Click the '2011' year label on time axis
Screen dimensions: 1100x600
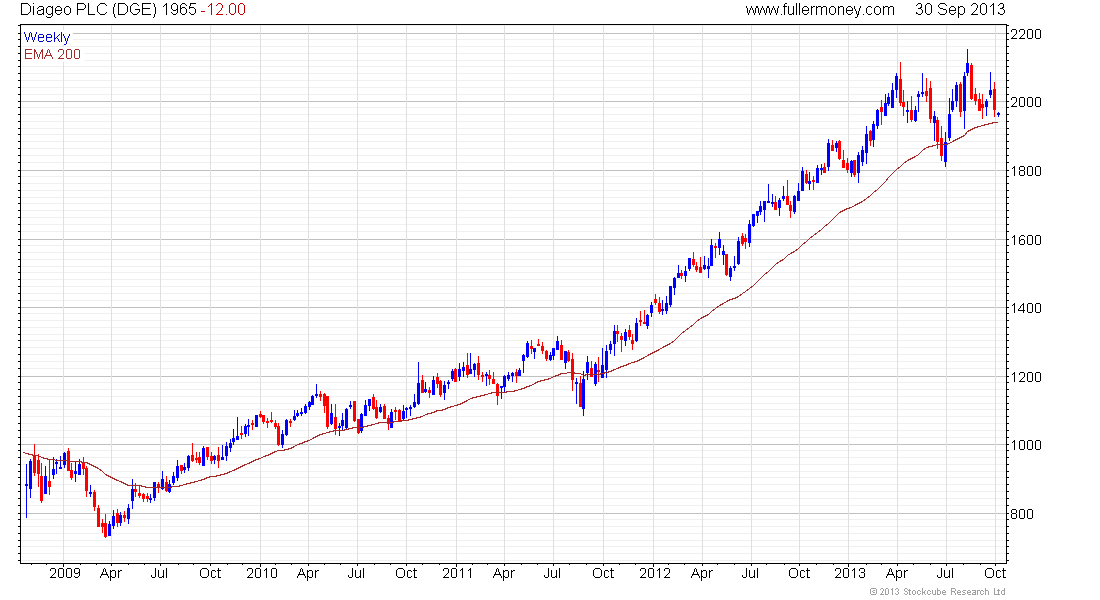pyautogui.click(x=457, y=573)
